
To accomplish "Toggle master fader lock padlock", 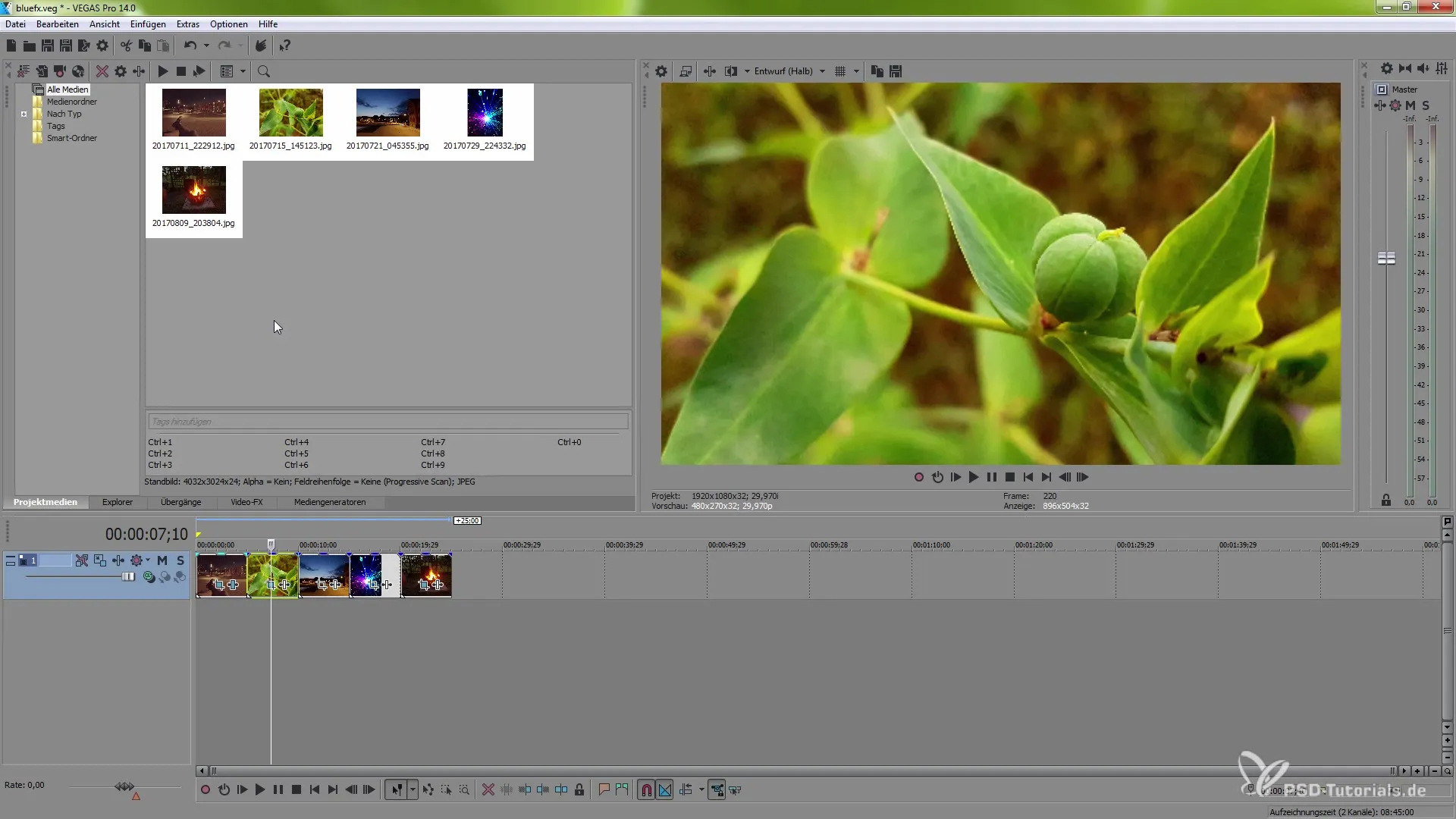I will [x=1386, y=500].
